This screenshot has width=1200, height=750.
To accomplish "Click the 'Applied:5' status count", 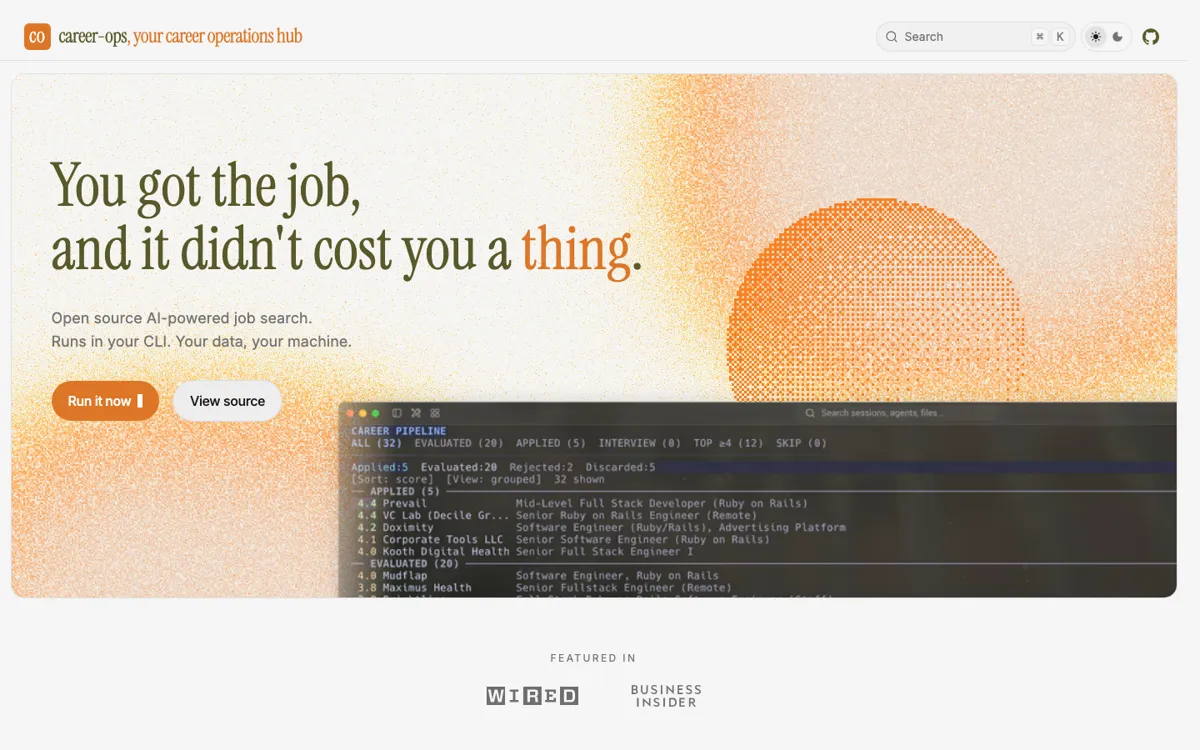I will pos(380,467).
